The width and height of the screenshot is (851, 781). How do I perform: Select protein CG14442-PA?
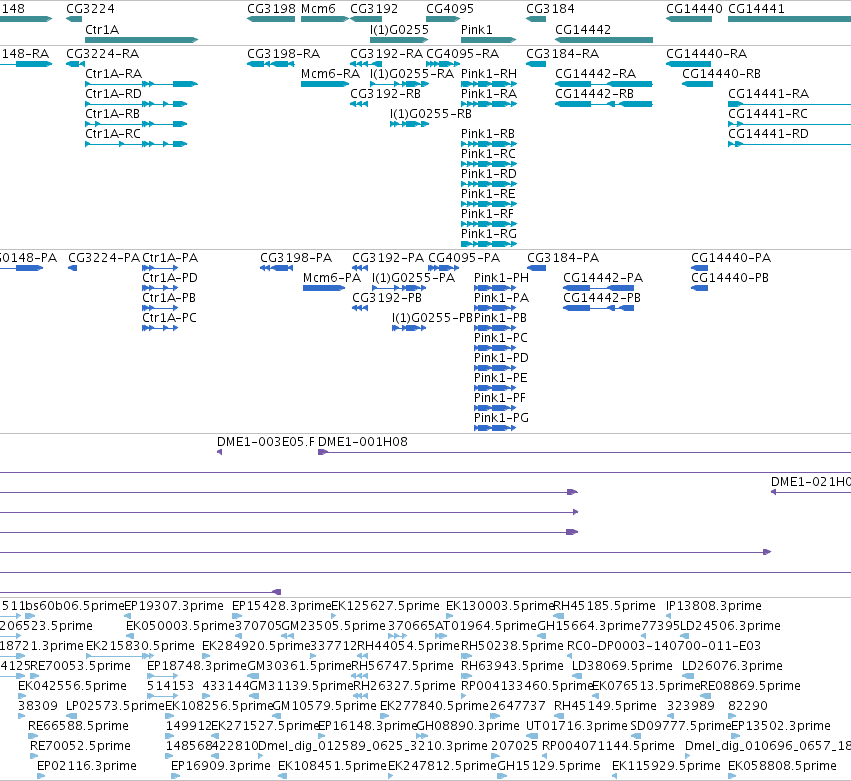click(599, 288)
